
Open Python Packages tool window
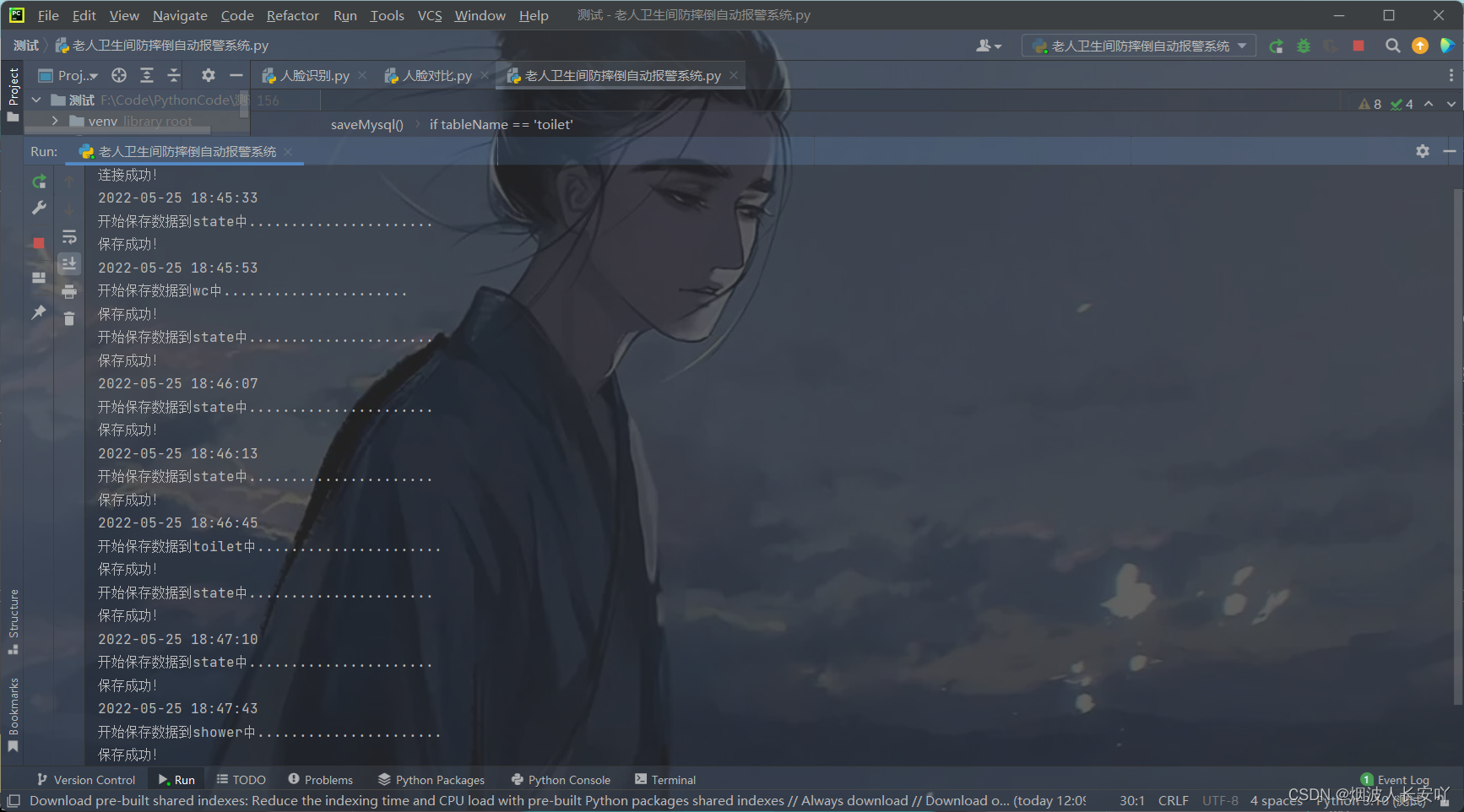point(431,779)
